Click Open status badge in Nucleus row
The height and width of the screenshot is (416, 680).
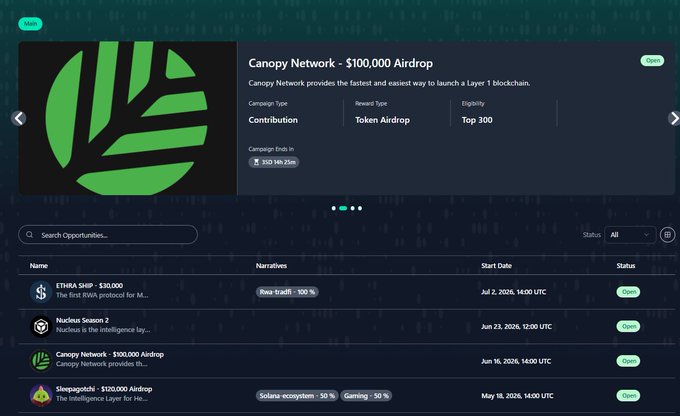628,326
